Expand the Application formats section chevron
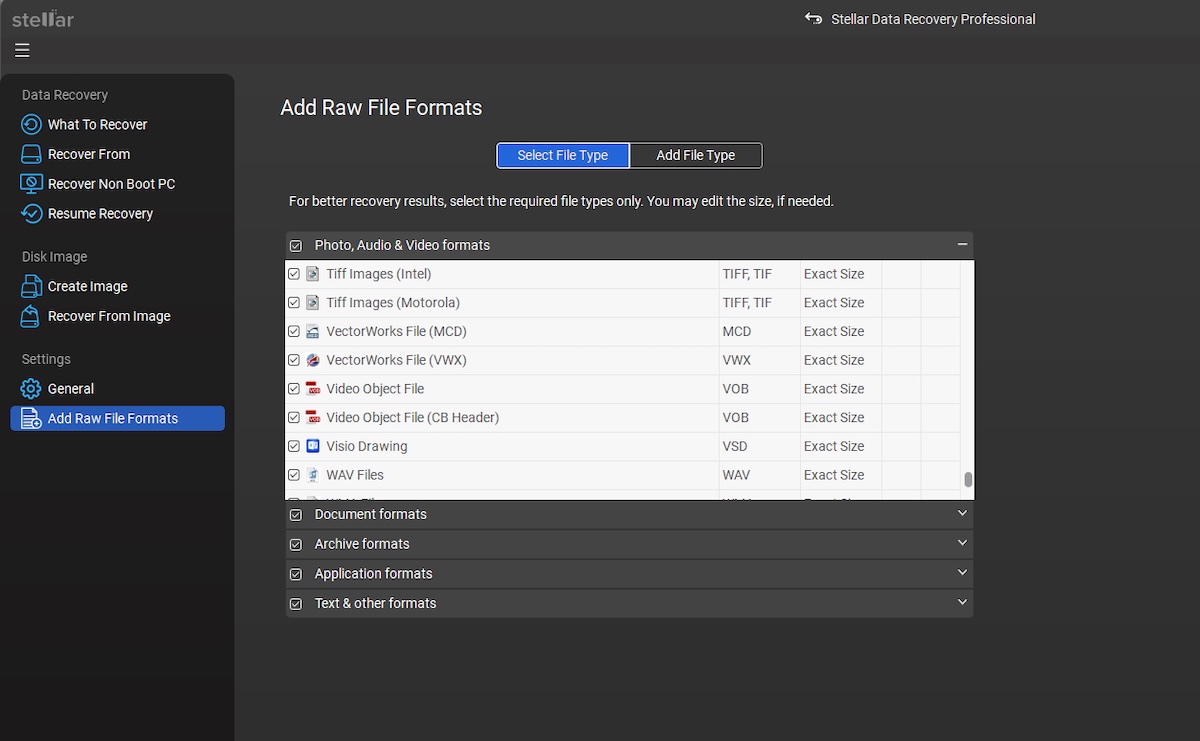The width and height of the screenshot is (1200, 741). click(962, 573)
